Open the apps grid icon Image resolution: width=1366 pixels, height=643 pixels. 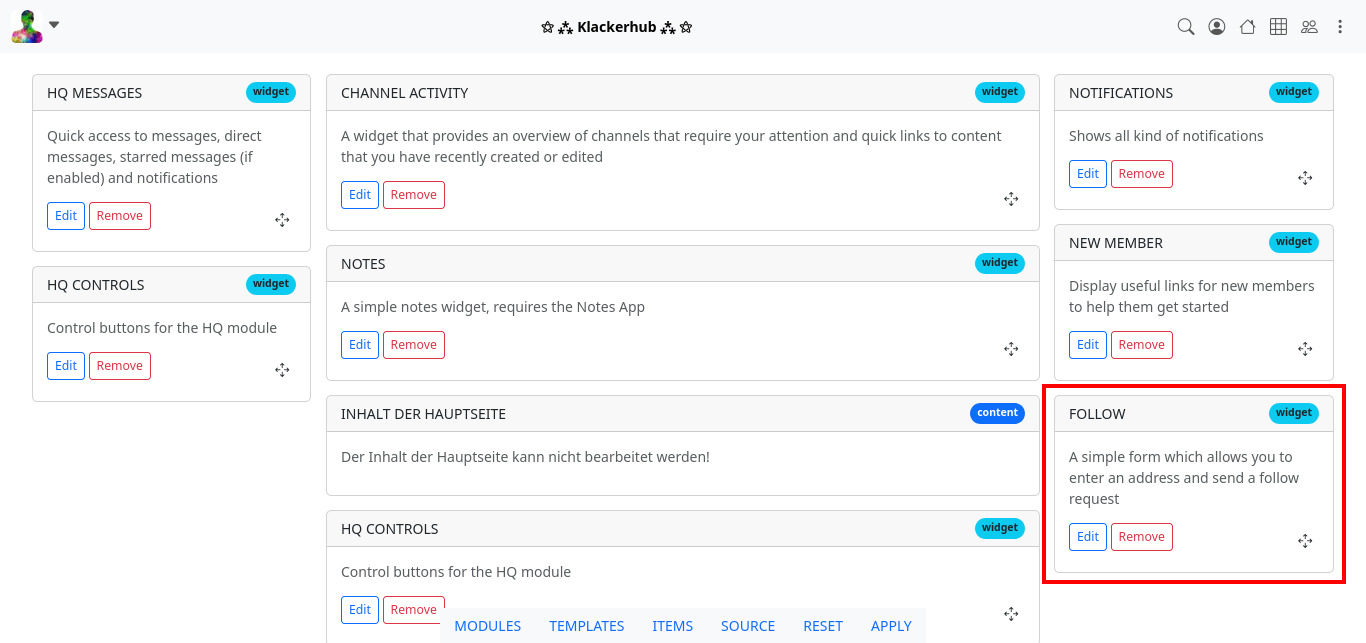point(1278,27)
